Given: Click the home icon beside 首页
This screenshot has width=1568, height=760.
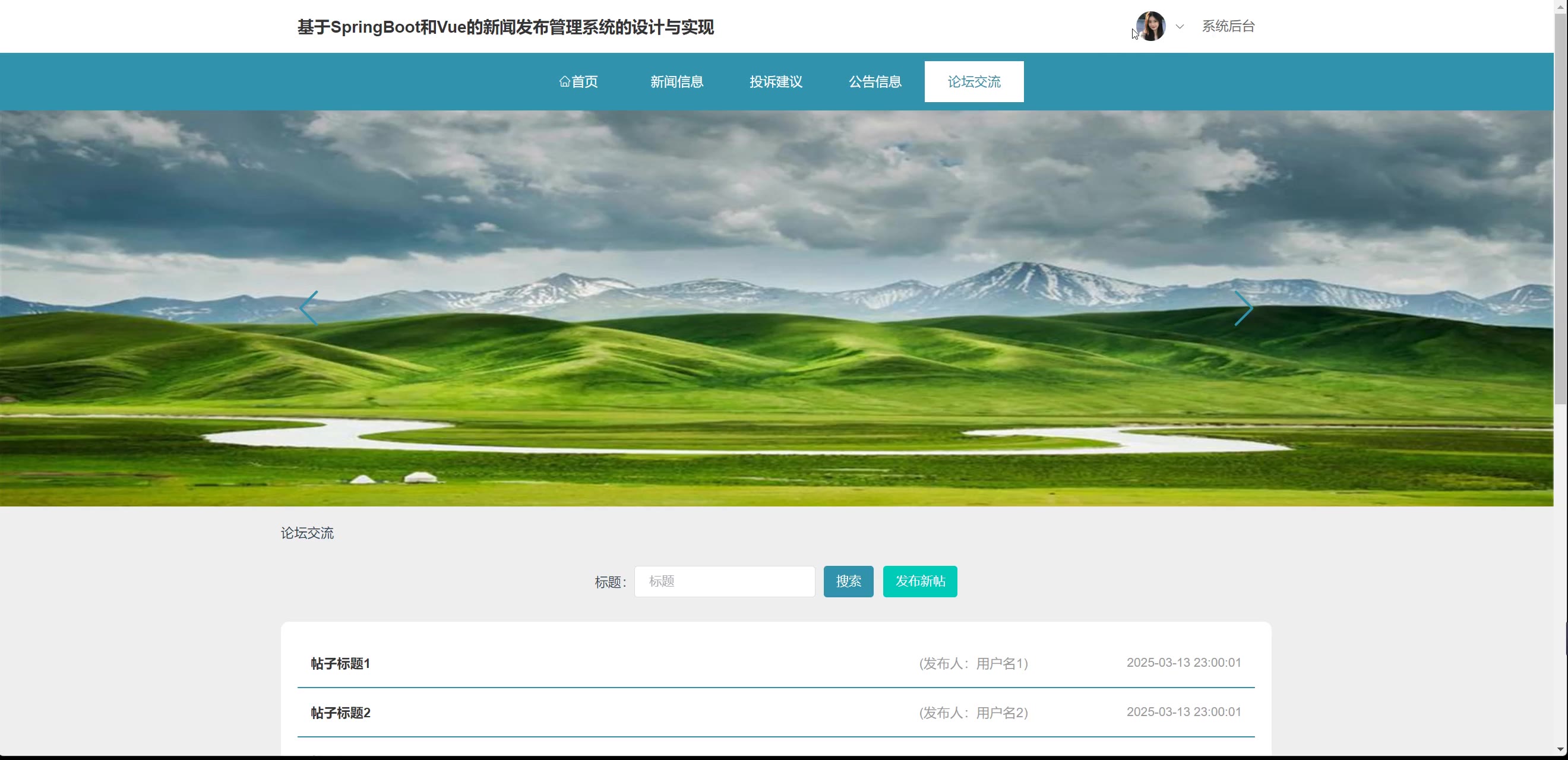Looking at the screenshot, I should coord(564,81).
